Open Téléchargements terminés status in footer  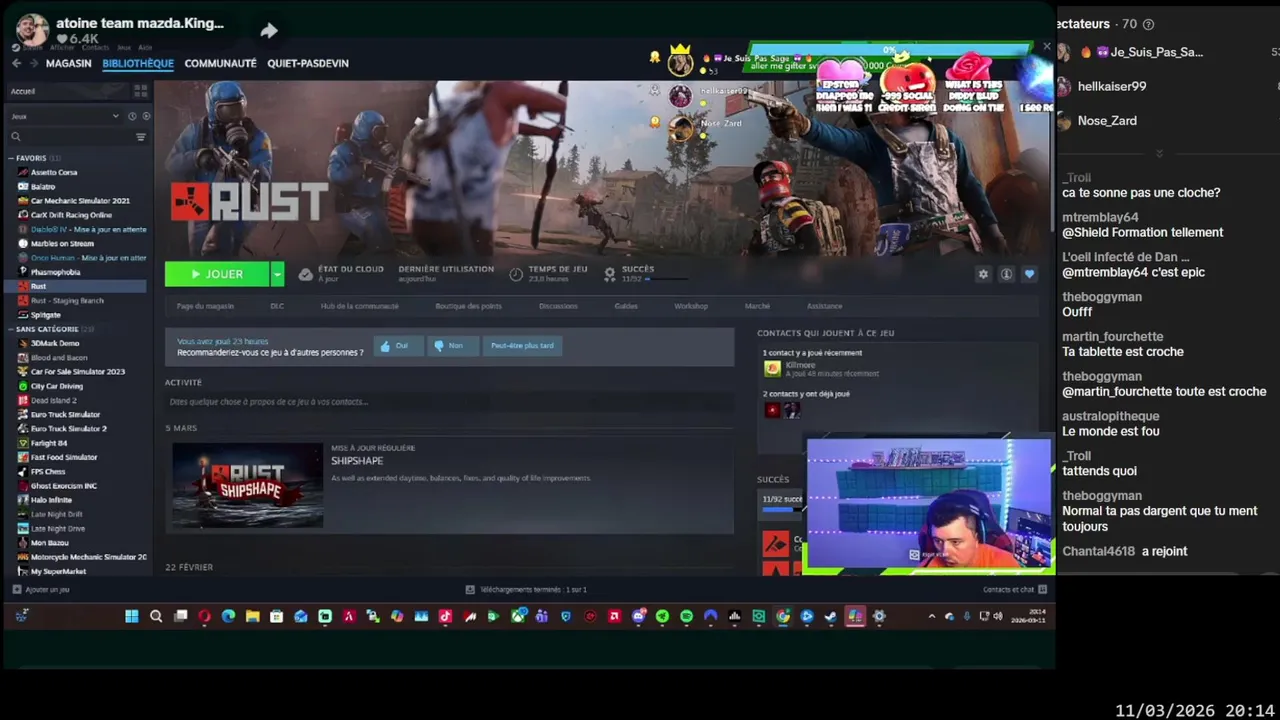(x=526, y=590)
